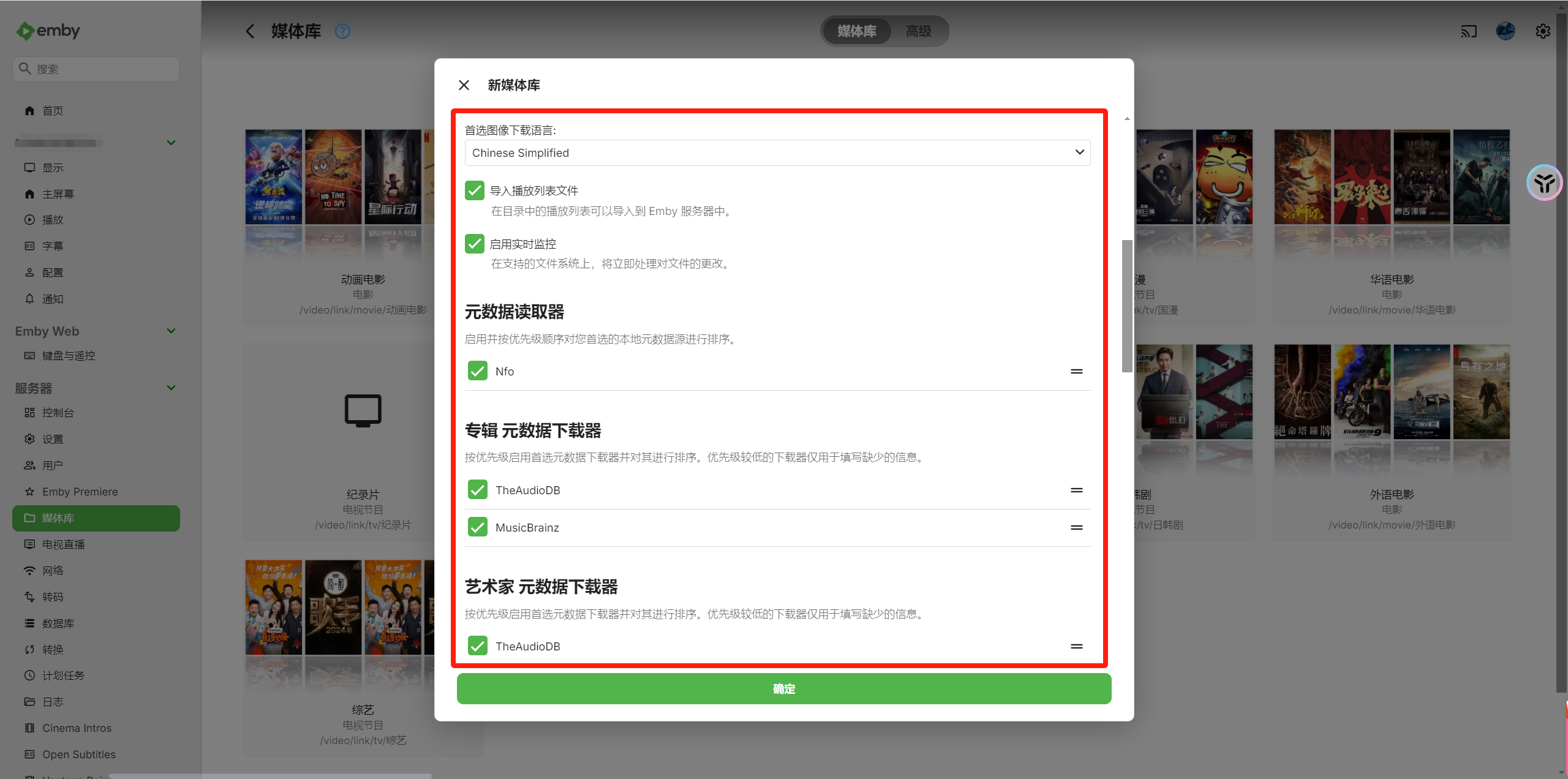Viewport: 1568px width, 779px height.
Task: Collapse the 服务器 sidebar section
Action: (171, 388)
